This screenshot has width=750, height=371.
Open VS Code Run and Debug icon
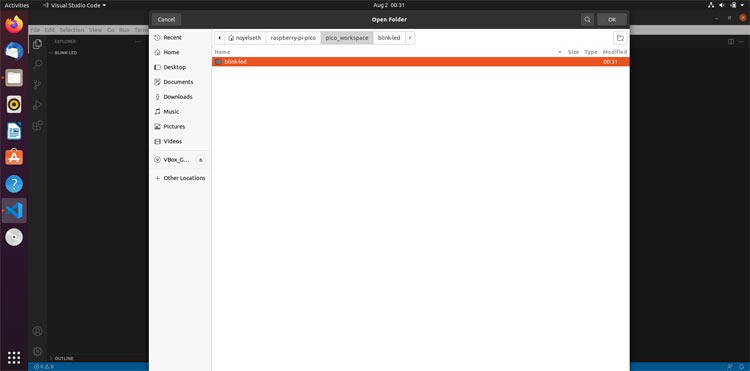(x=37, y=105)
